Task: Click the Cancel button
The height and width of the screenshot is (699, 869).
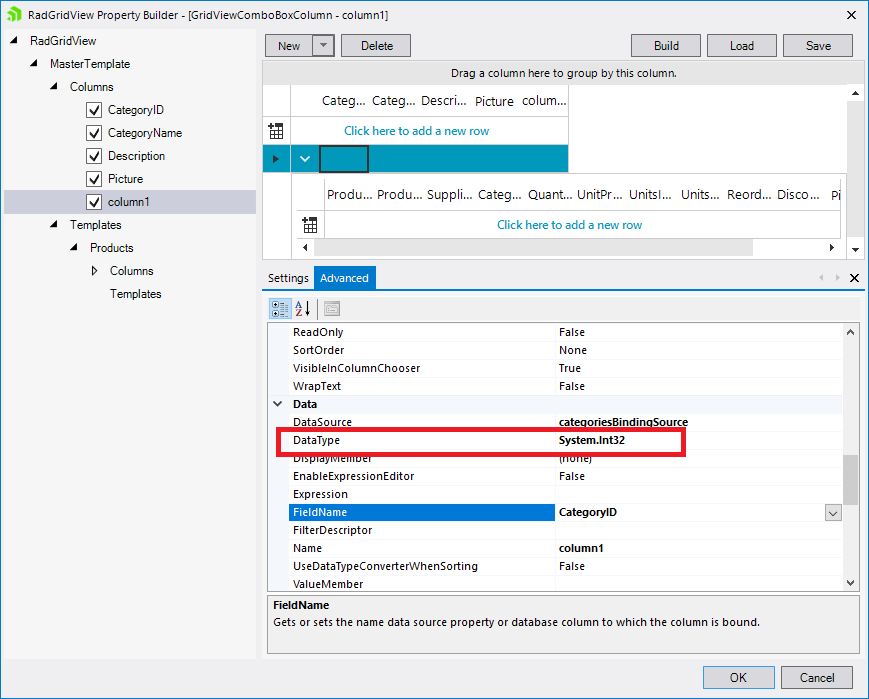Action: [x=817, y=677]
